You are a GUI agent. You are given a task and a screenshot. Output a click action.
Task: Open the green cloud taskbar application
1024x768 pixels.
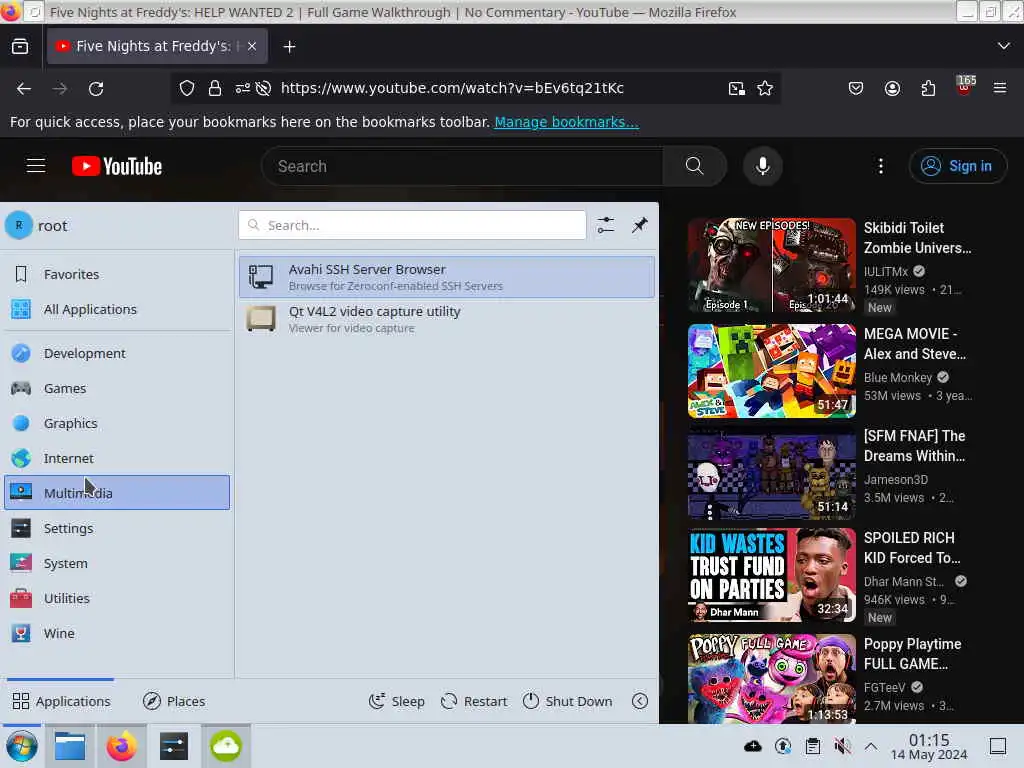click(225, 746)
